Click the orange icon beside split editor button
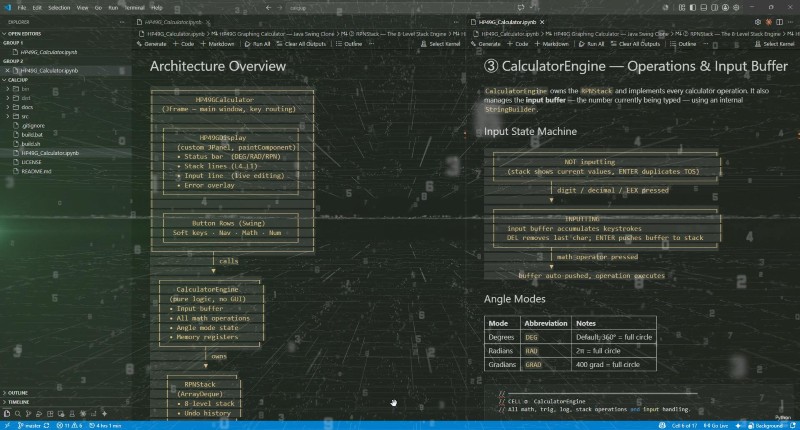This screenshot has height=430, width=800. pos(768,22)
